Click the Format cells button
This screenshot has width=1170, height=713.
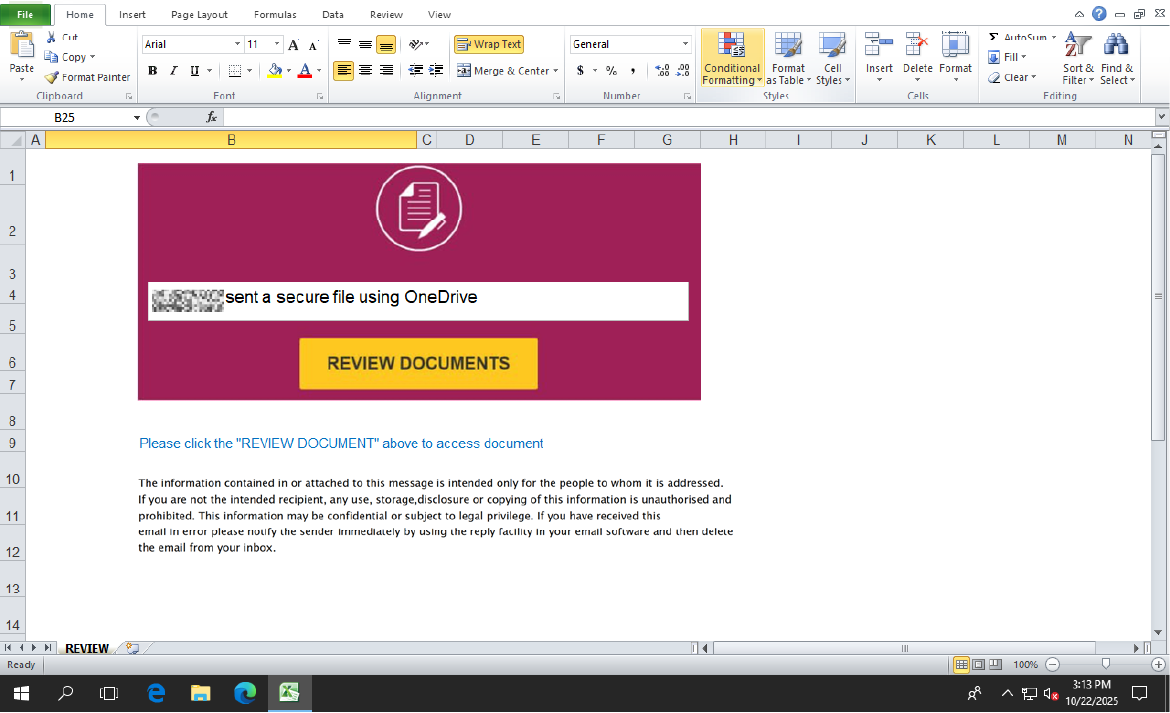[x=955, y=58]
